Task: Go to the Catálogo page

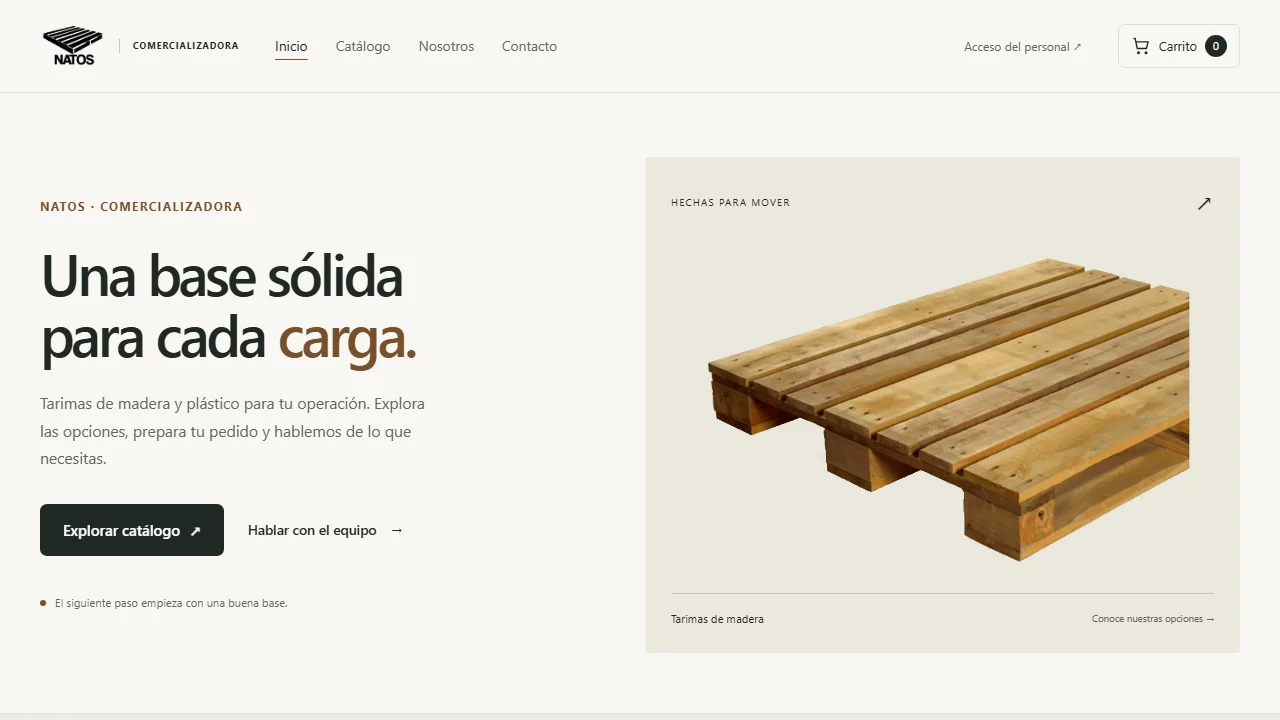Action: pyautogui.click(x=363, y=46)
